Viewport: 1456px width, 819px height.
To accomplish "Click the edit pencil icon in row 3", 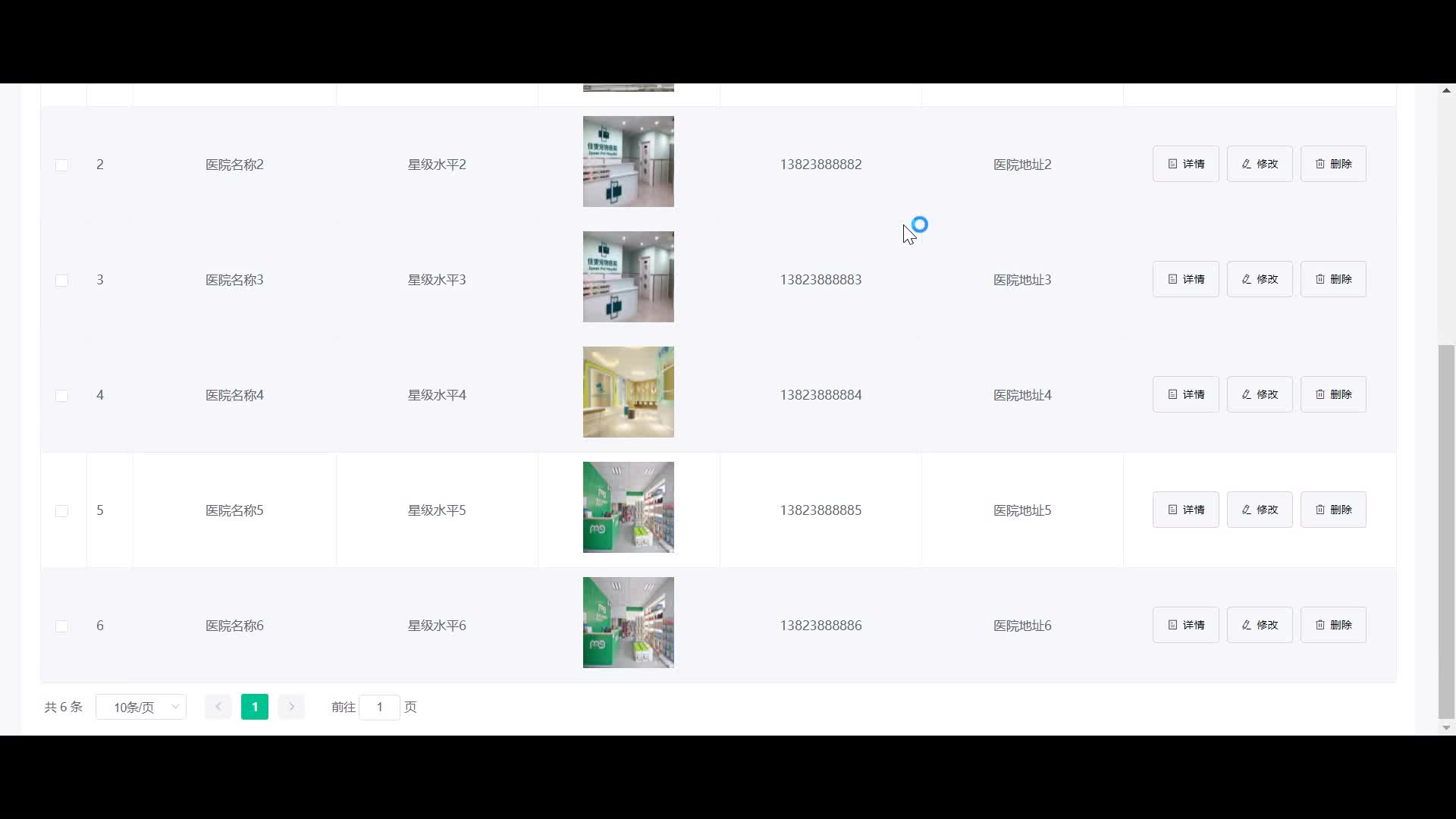I will (x=1246, y=279).
